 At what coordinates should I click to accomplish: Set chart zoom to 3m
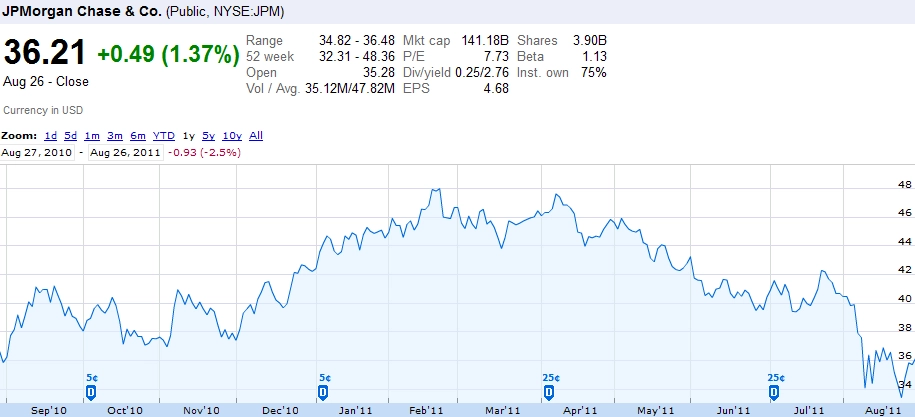click(x=115, y=136)
